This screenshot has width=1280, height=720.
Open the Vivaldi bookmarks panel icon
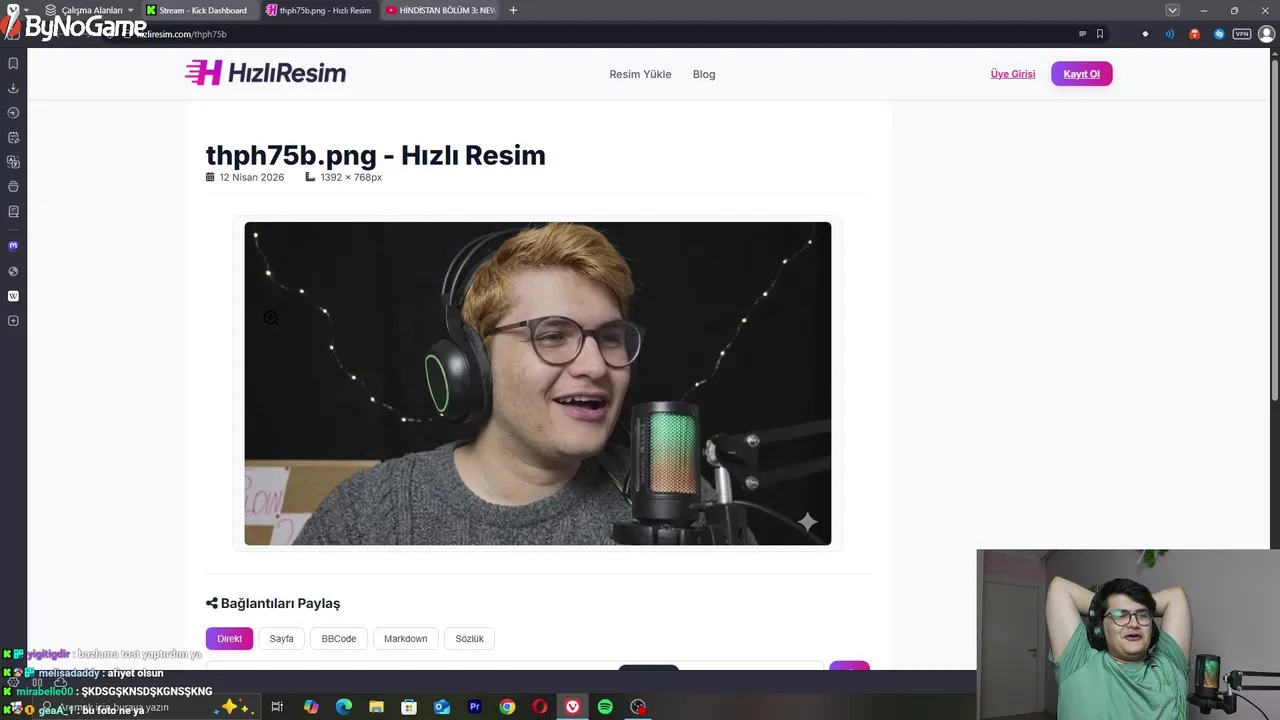[13, 63]
